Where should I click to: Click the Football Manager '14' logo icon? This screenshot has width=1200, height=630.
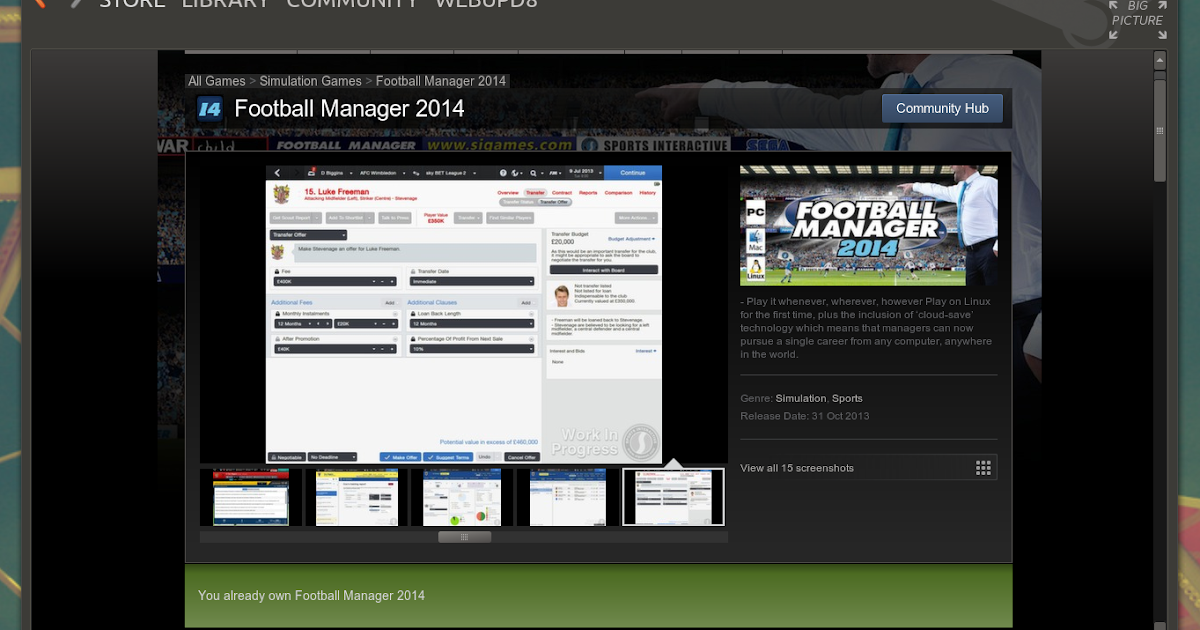[x=209, y=109]
